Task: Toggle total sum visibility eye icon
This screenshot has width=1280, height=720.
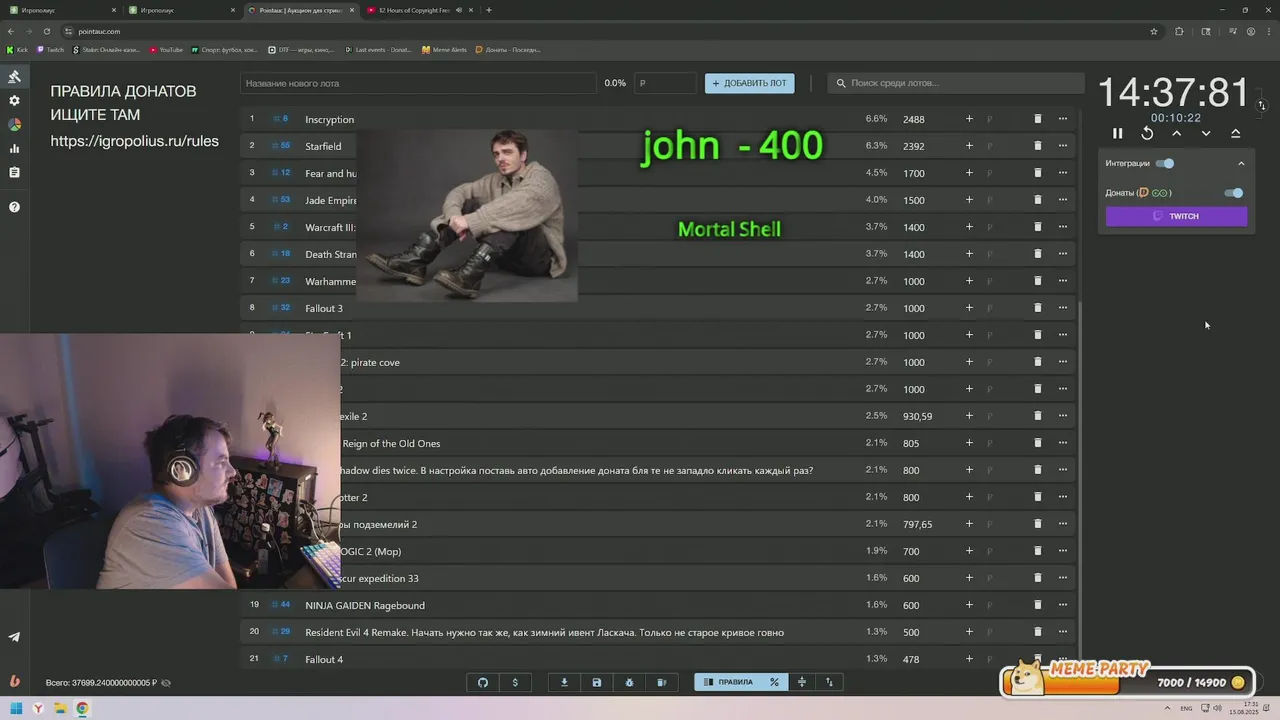Action: [166, 683]
